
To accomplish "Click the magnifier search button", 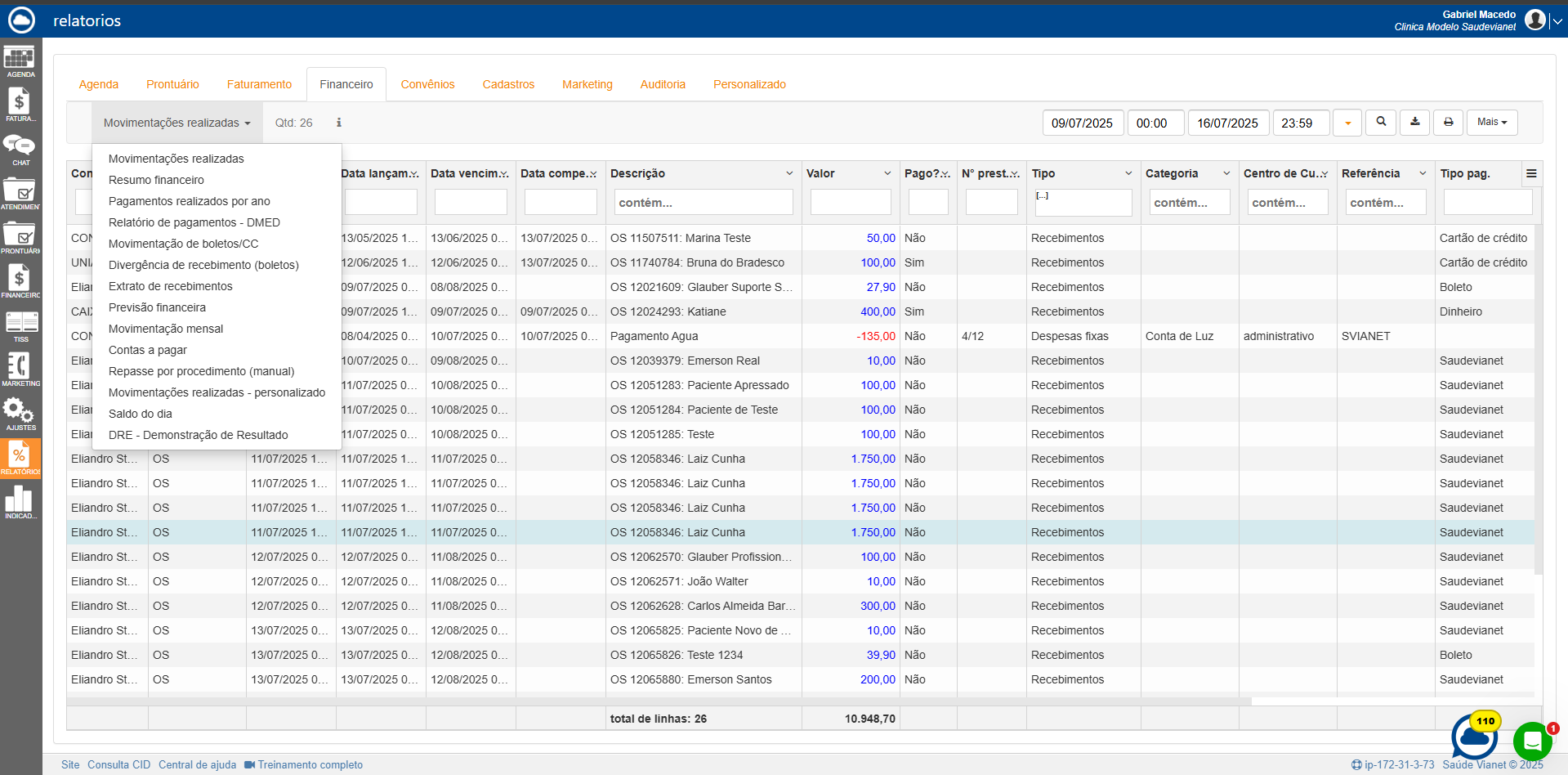I will coord(1381,123).
